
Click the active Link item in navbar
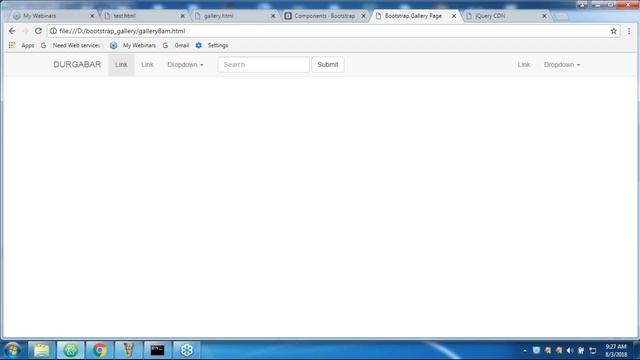coord(121,64)
